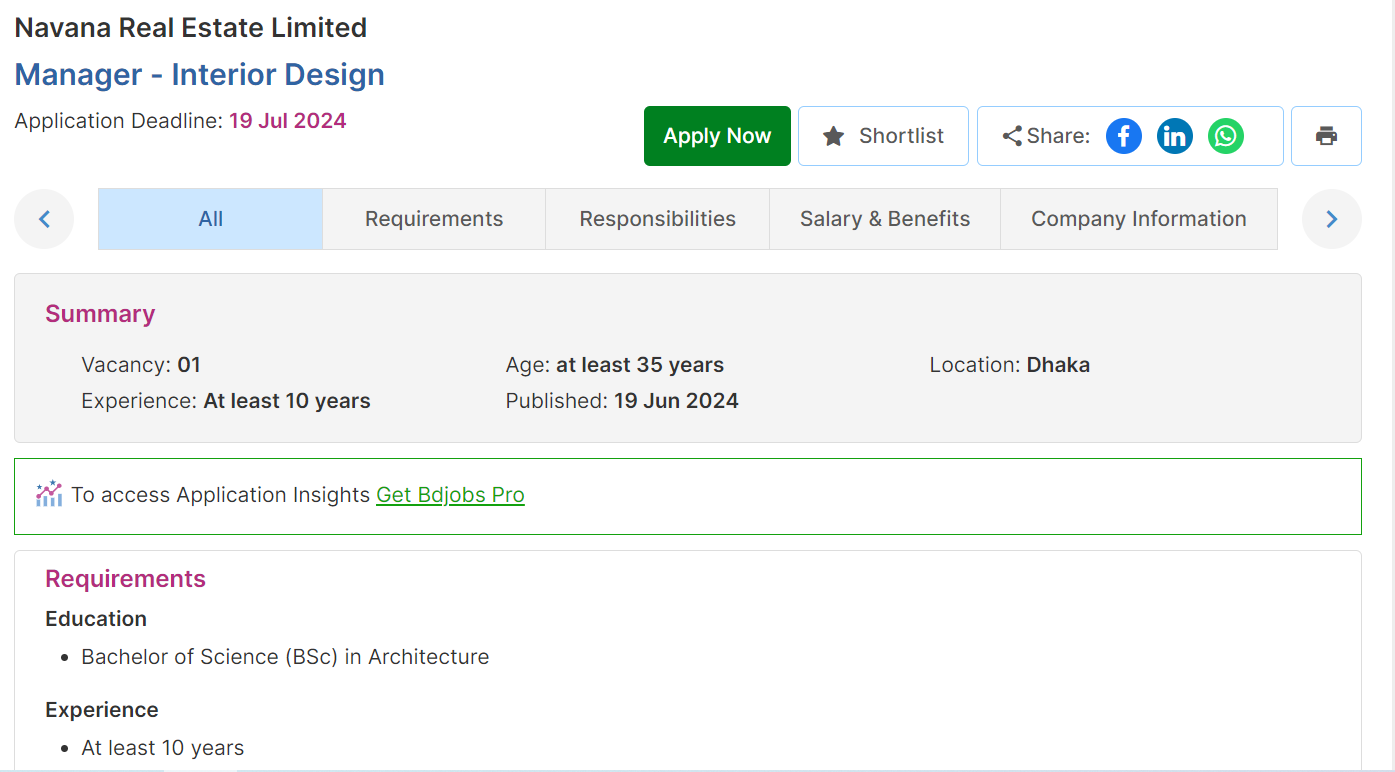Click the Location: Dhaka text
The height and width of the screenshot is (772, 1395).
pyautogui.click(x=1010, y=365)
